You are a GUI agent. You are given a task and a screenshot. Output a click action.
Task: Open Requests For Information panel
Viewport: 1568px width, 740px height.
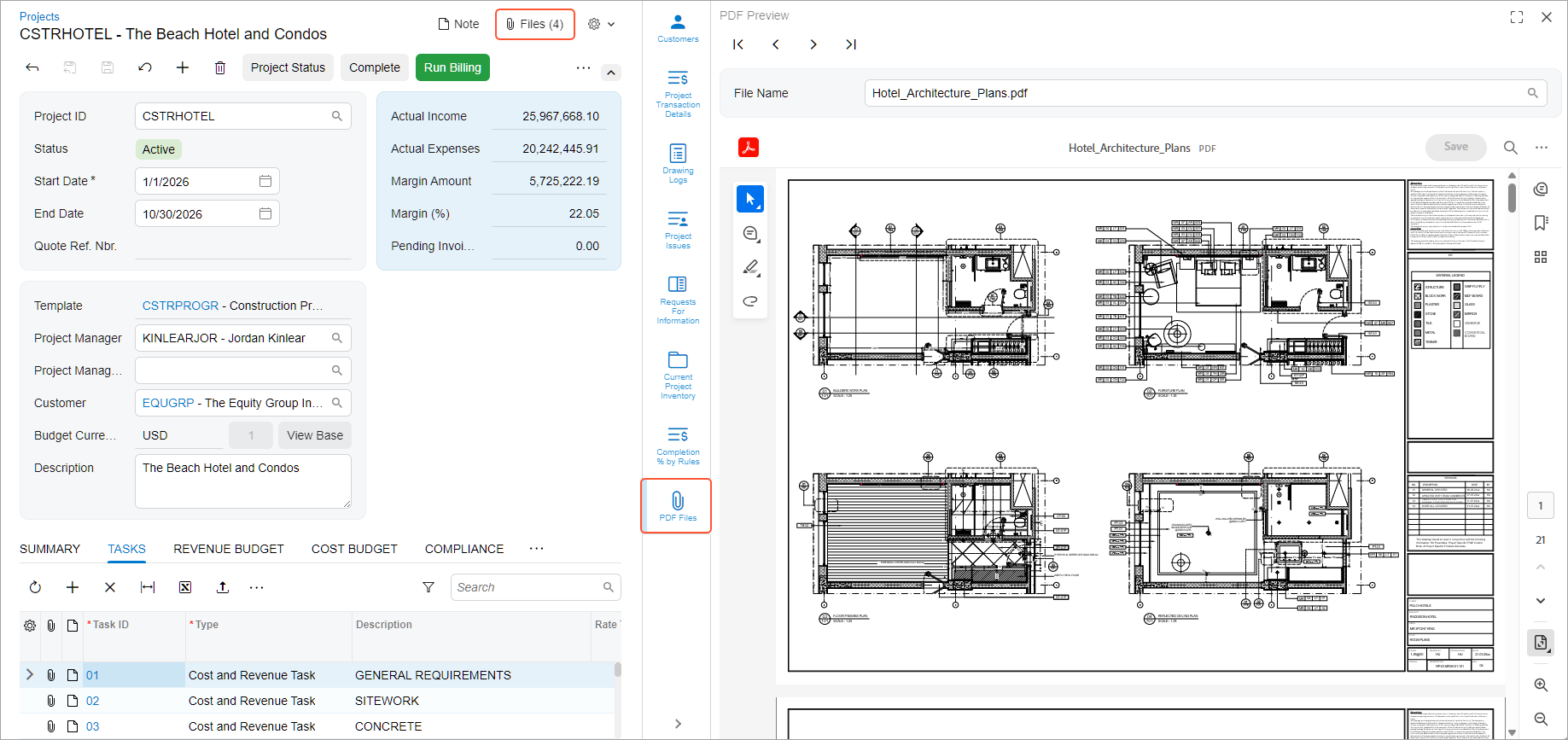pyautogui.click(x=678, y=300)
